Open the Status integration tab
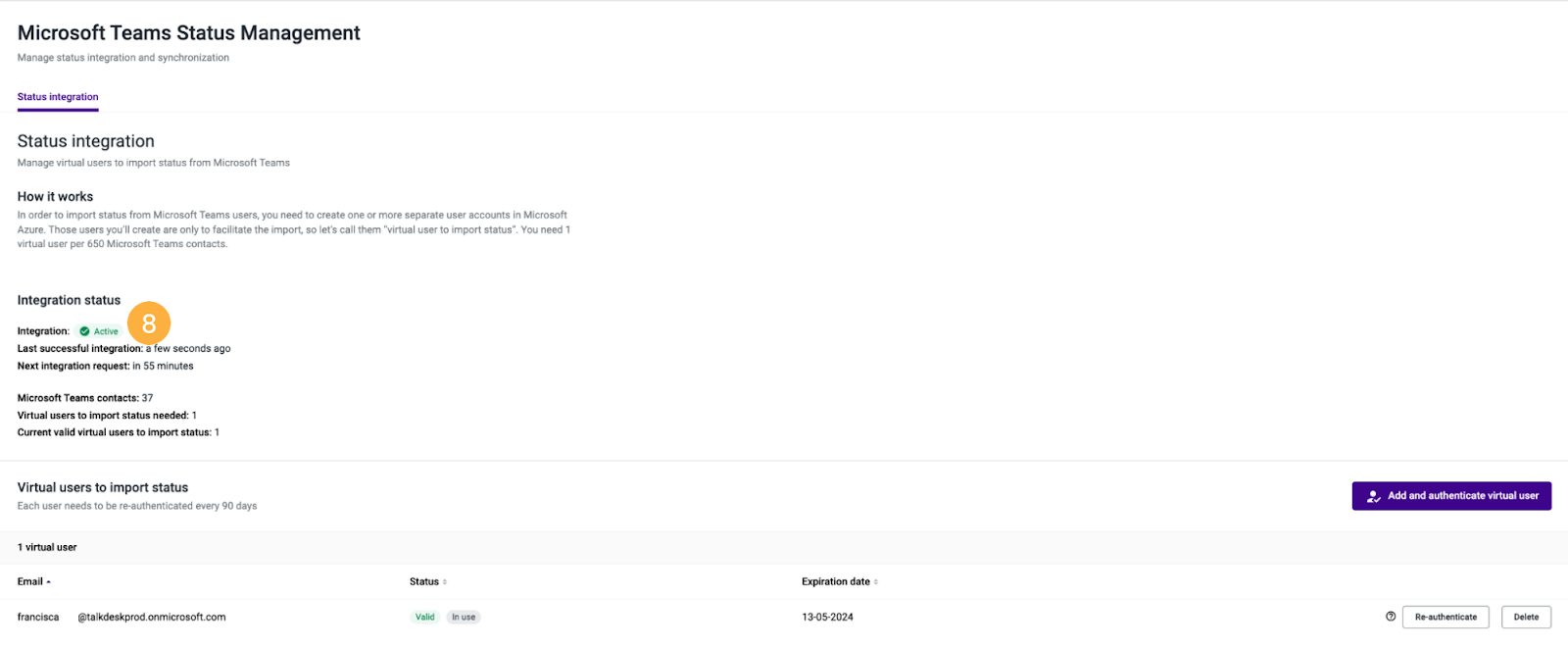1568x647 pixels. coord(58,97)
